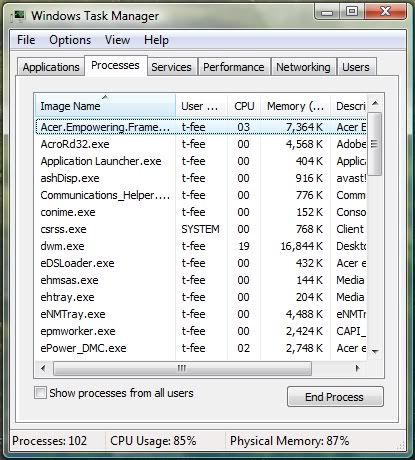Select the dwm.exe process row
The image size is (415, 460).
201,246
